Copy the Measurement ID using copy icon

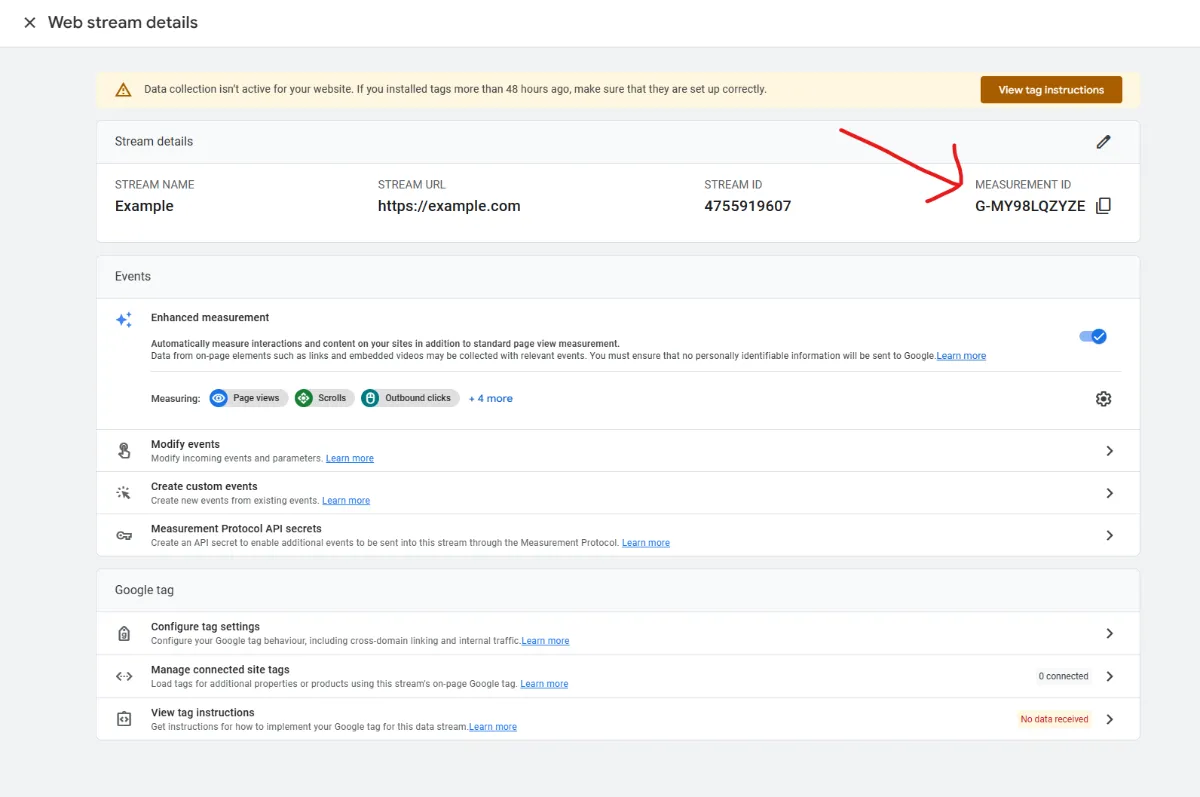coord(1103,205)
